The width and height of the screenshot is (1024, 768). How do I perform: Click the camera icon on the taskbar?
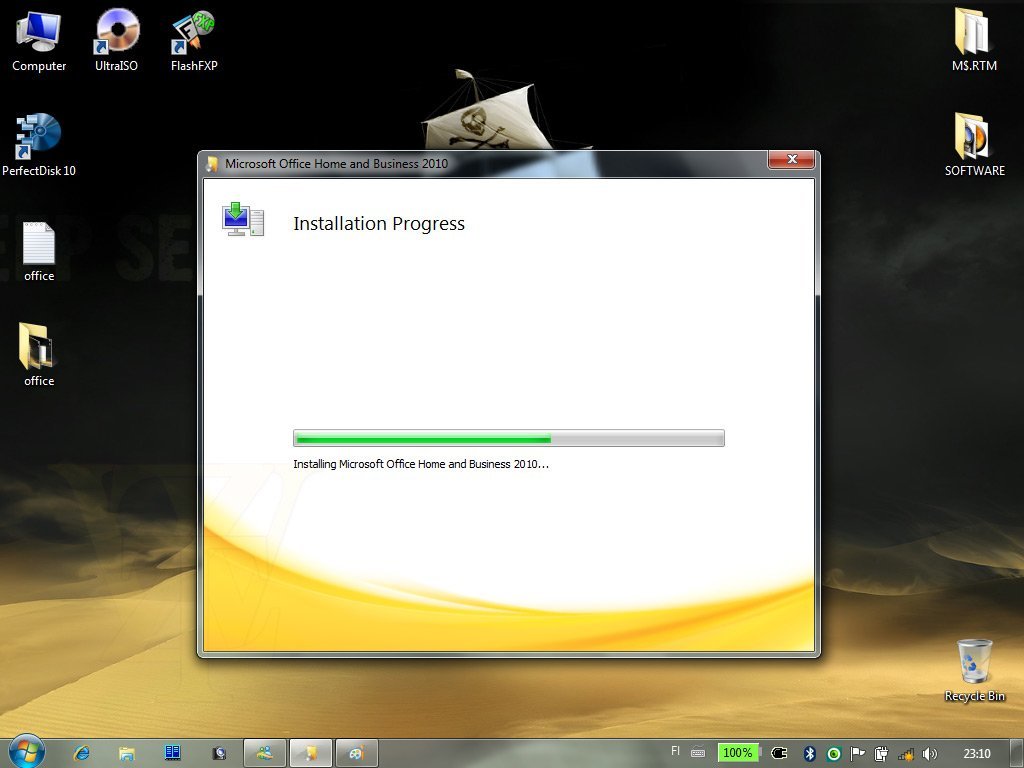[x=219, y=754]
